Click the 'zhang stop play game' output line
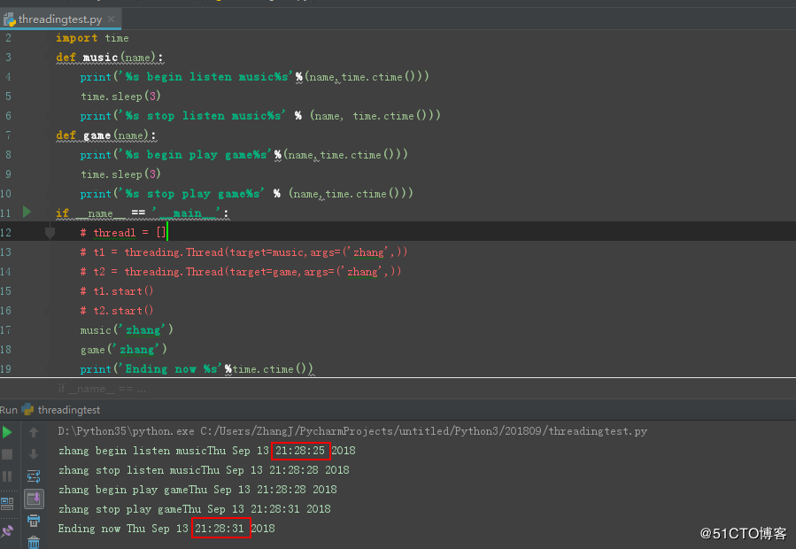The width and height of the screenshot is (796, 549). tap(194, 509)
